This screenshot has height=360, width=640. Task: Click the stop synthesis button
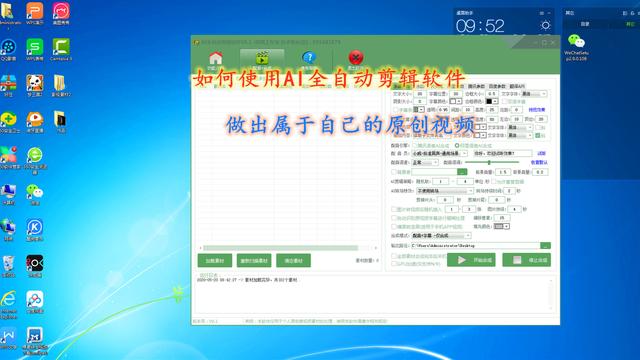527,260
